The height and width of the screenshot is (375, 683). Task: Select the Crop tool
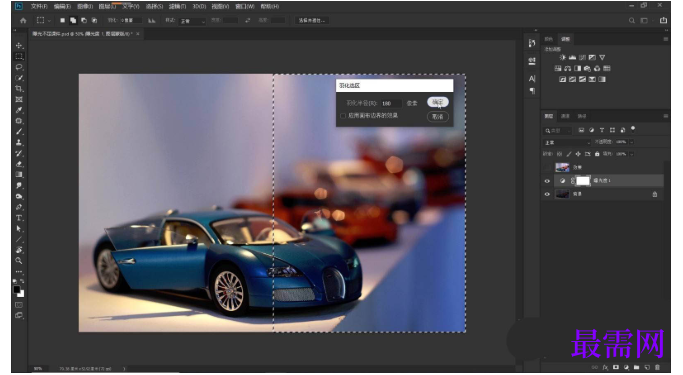19,89
